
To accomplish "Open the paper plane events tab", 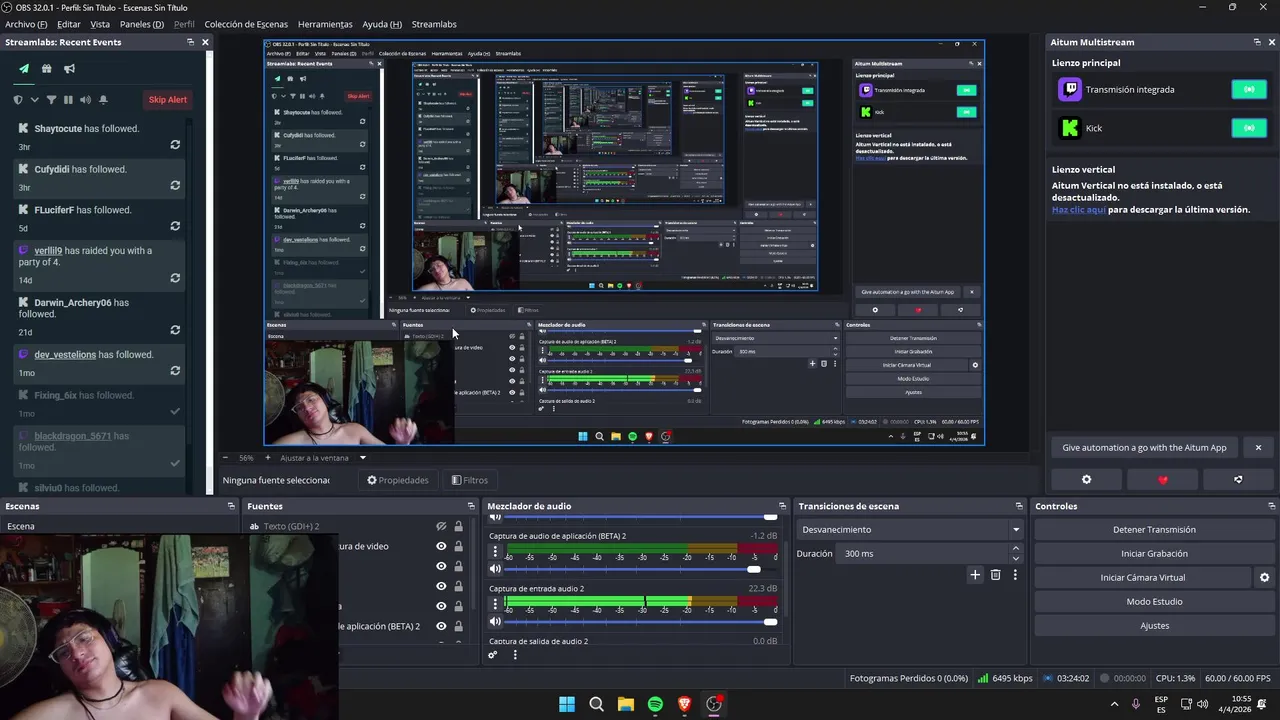I will 24,69.
